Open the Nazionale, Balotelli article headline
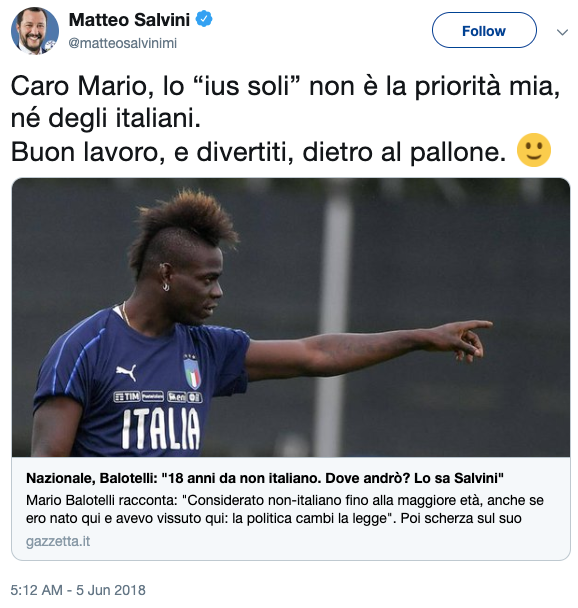The image size is (578, 608). [x=265, y=478]
